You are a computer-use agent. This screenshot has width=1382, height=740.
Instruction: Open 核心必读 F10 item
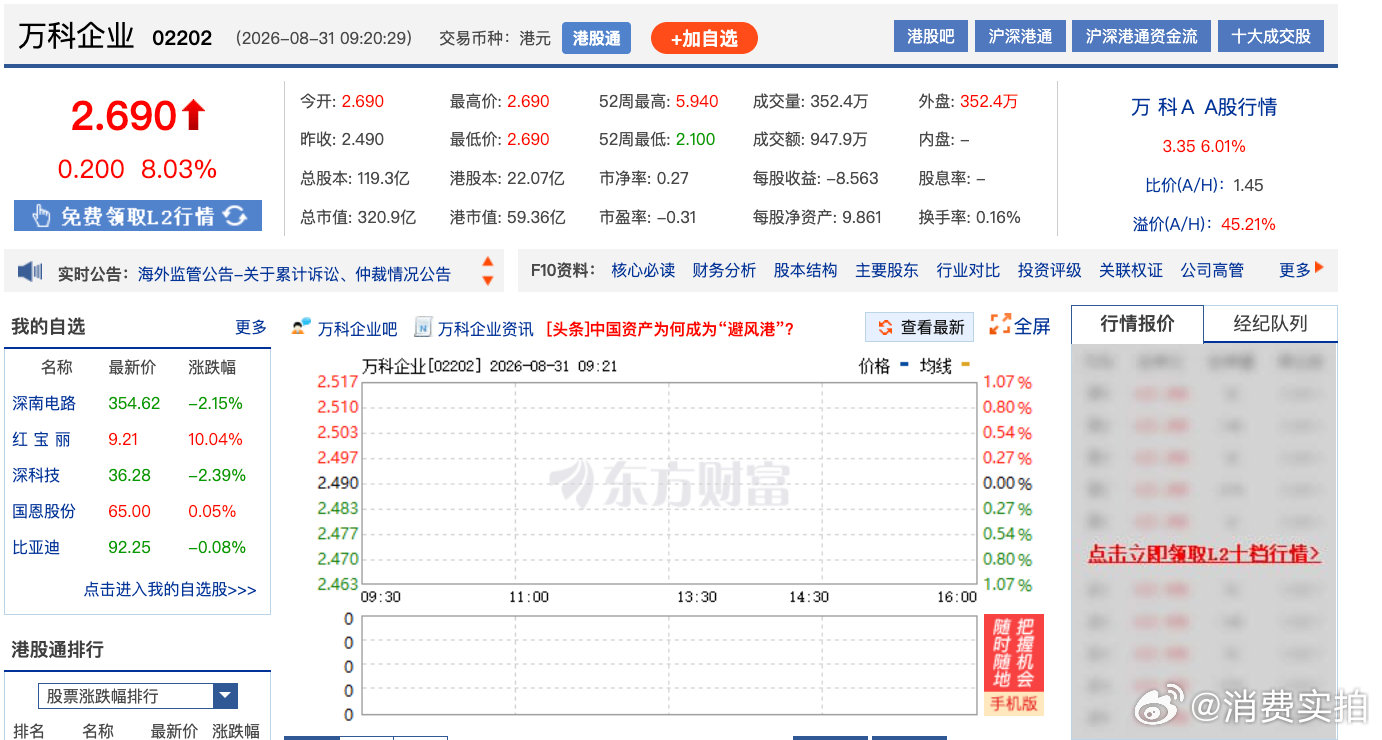click(x=643, y=270)
